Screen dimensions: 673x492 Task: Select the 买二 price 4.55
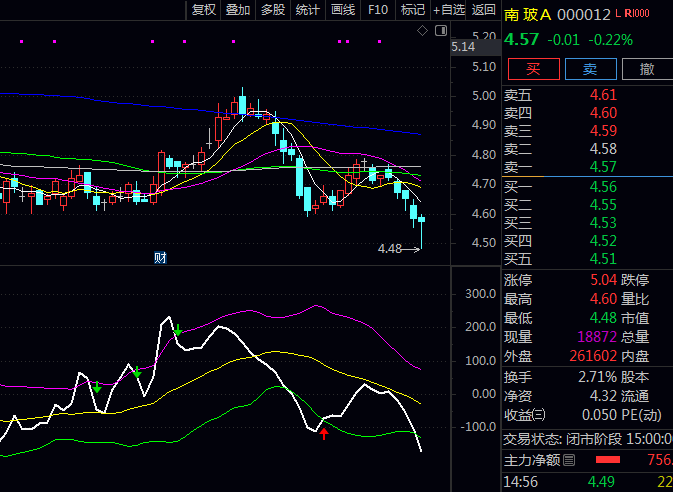pyautogui.click(x=603, y=205)
